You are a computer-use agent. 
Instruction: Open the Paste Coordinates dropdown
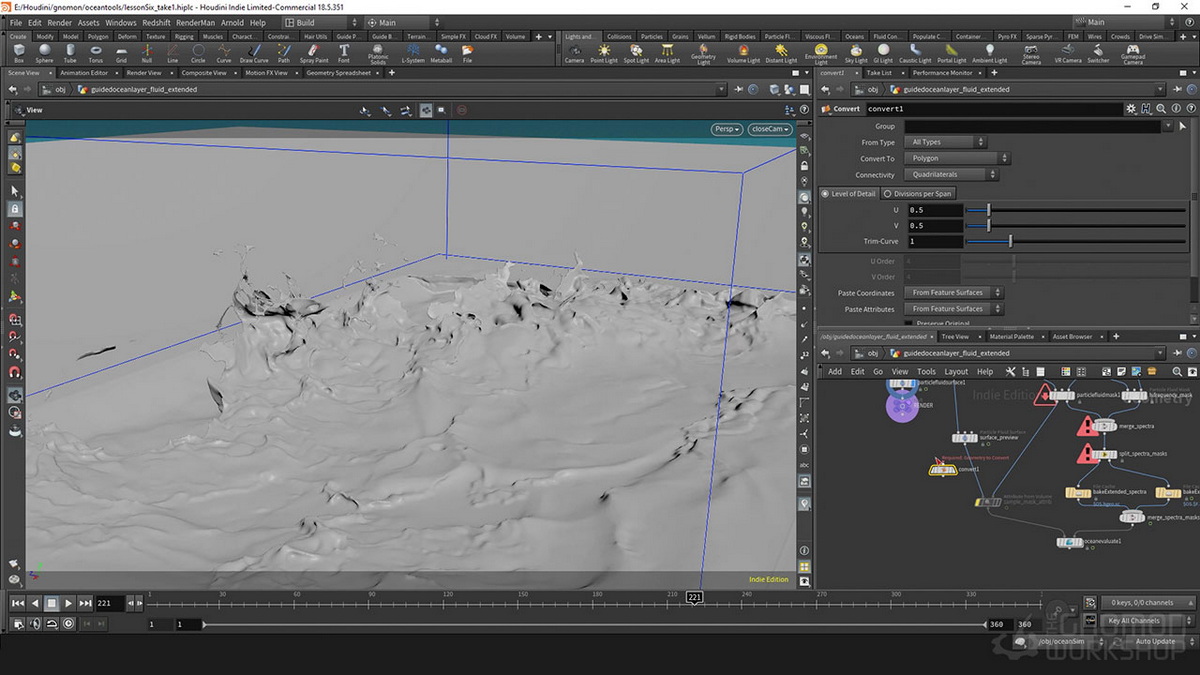953,292
